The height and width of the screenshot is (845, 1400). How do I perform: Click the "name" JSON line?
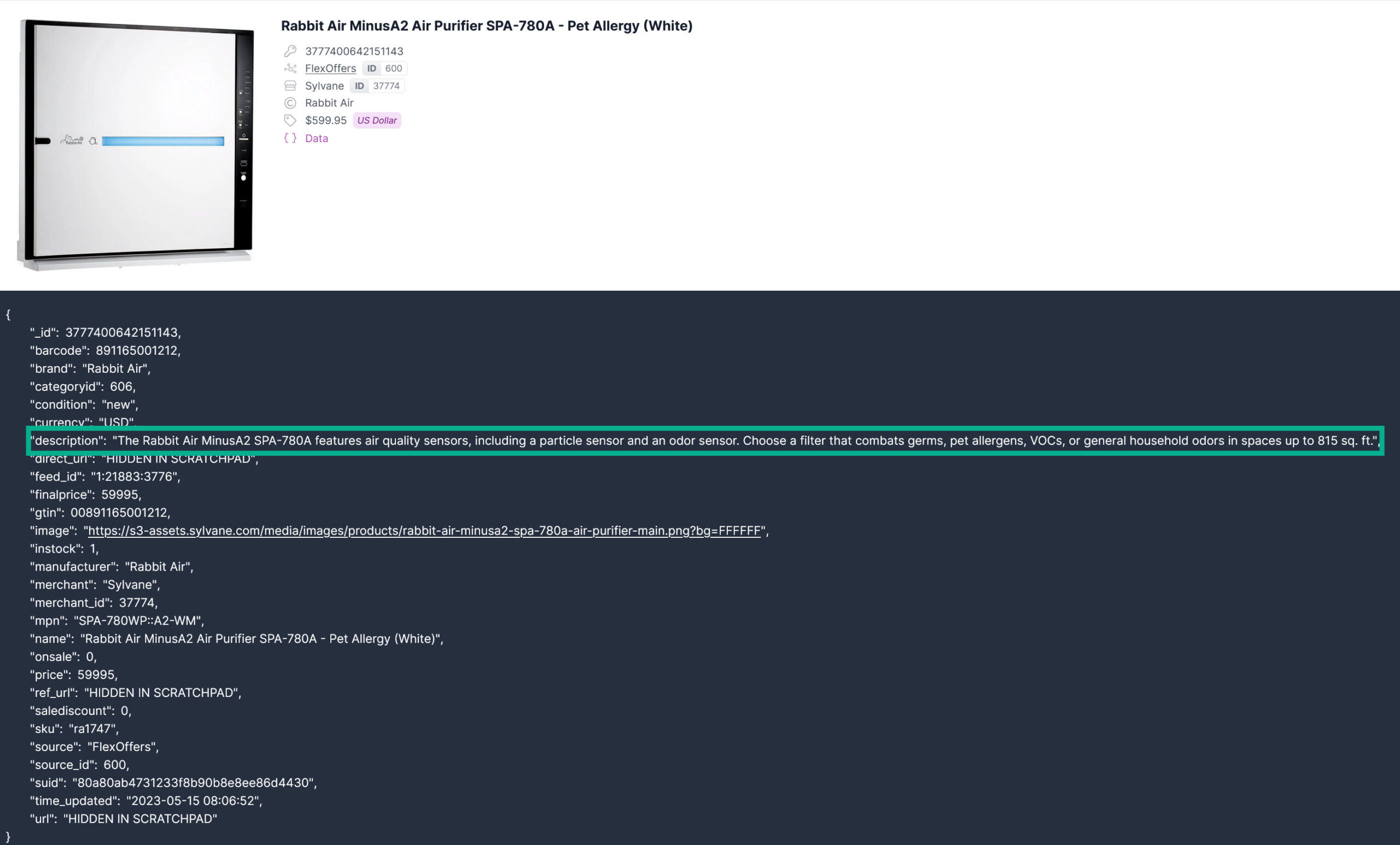(x=236, y=639)
